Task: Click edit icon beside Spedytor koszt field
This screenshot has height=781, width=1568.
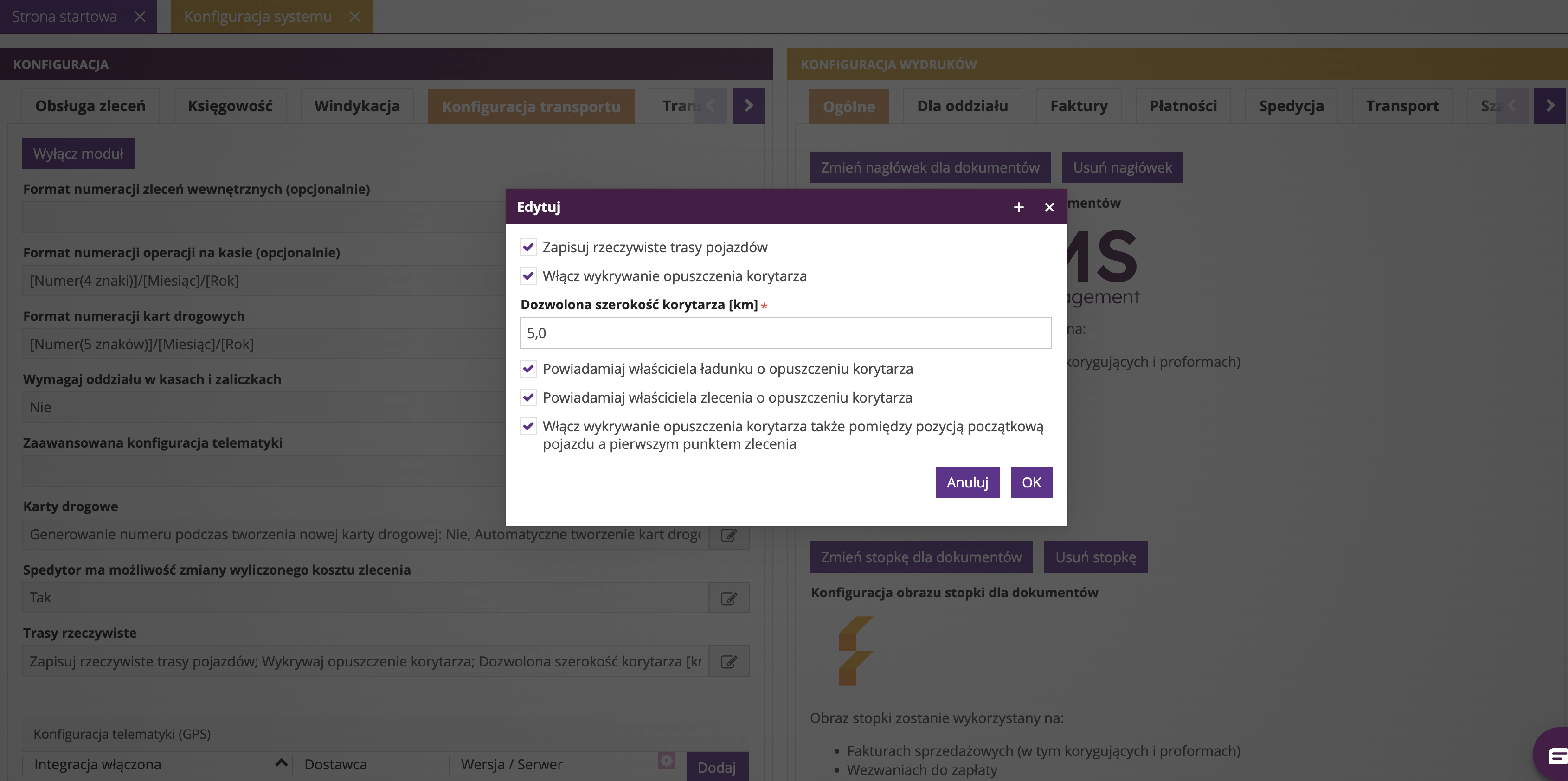Action: click(x=729, y=598)
